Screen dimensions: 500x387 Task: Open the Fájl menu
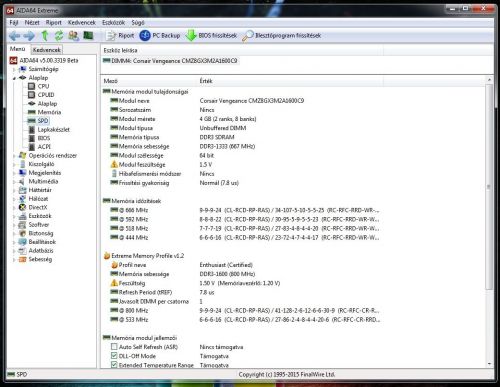pos(14,23)
